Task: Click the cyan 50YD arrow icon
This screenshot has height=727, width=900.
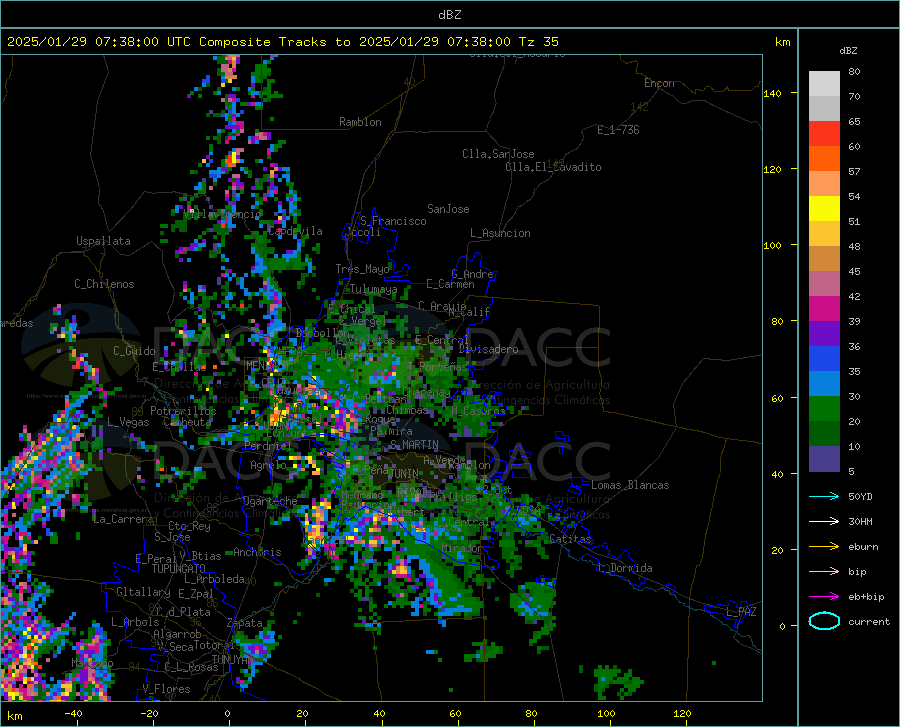Action: (x=824, y=496)
